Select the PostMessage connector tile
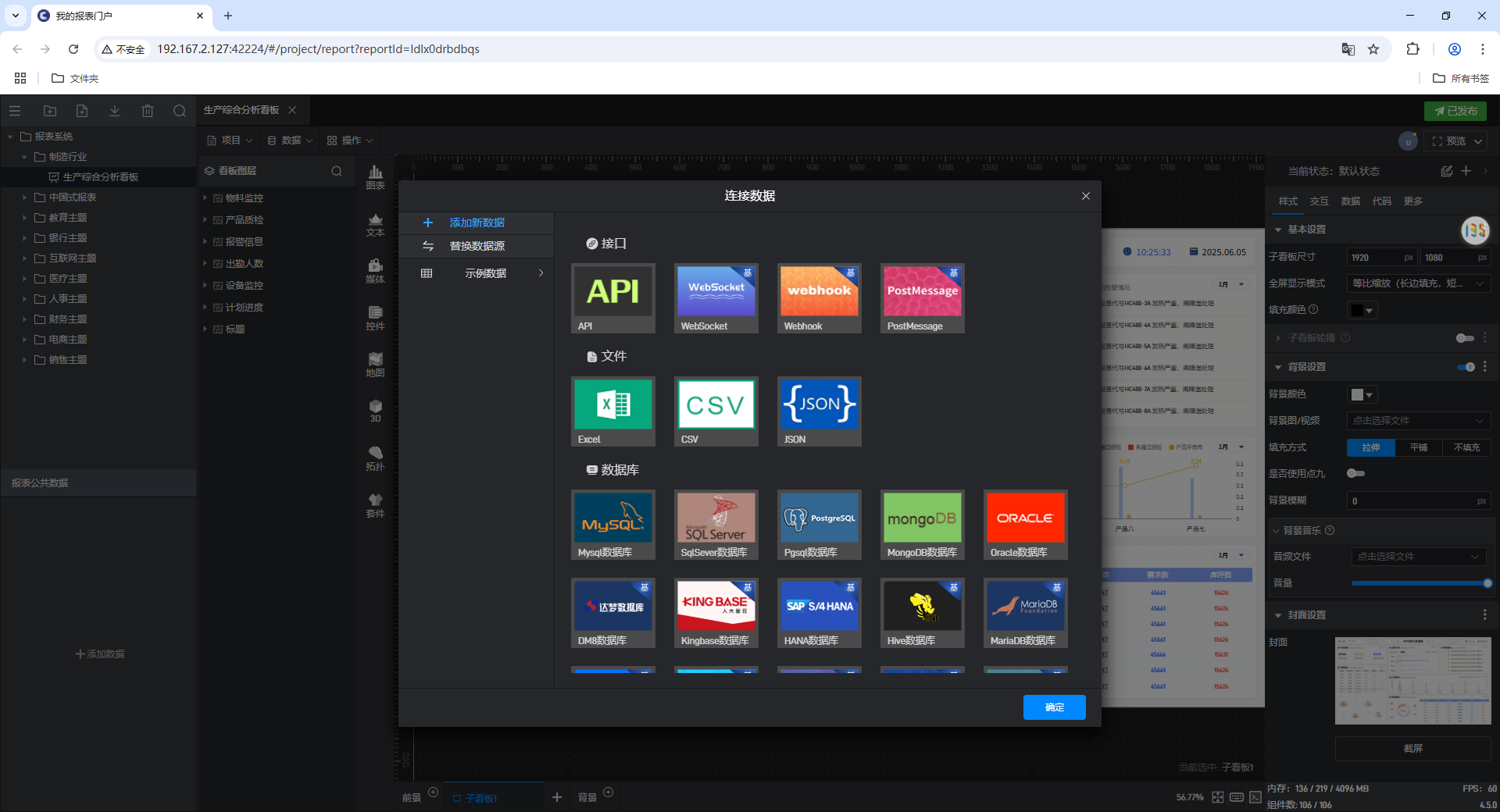This screenshot has height=812, width=1500. [x=923, y=298]
